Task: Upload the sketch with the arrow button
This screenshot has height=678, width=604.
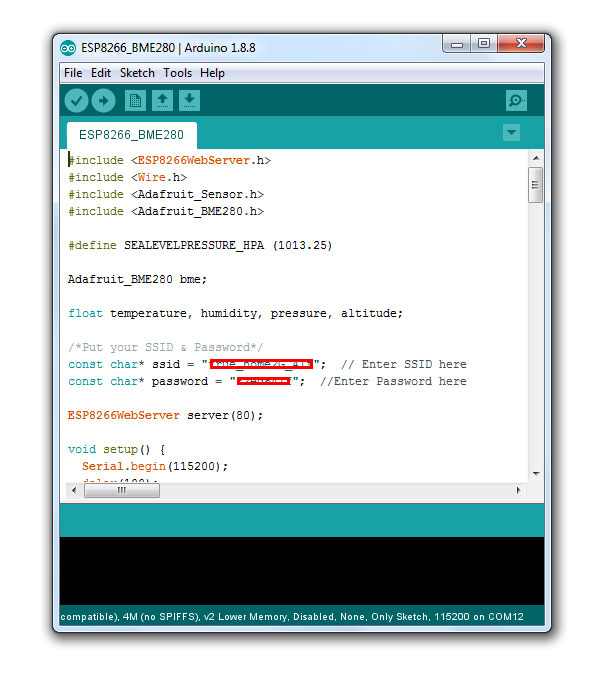Action: [x=103, y=101]
